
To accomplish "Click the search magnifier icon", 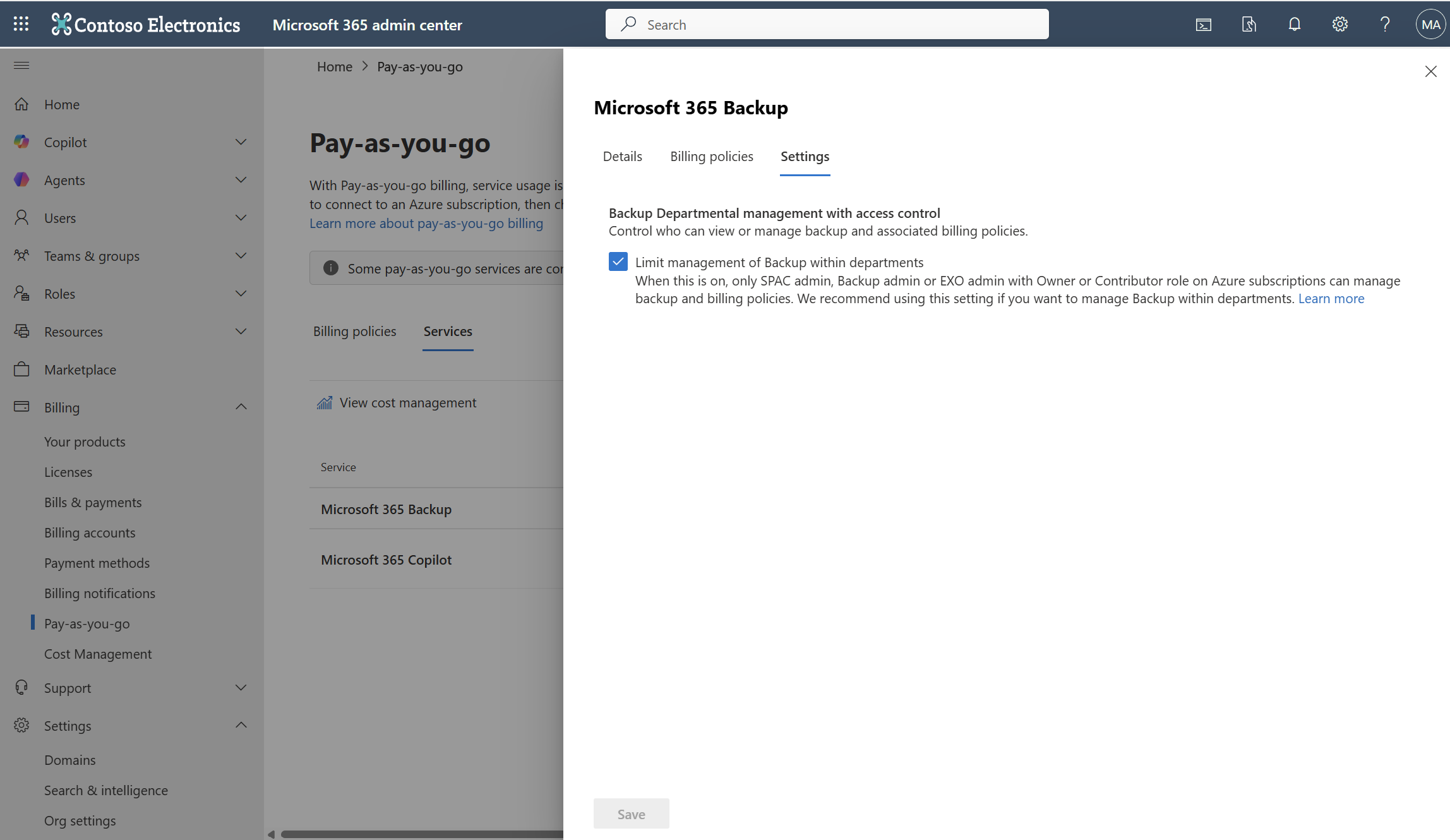I will [628, 24].
